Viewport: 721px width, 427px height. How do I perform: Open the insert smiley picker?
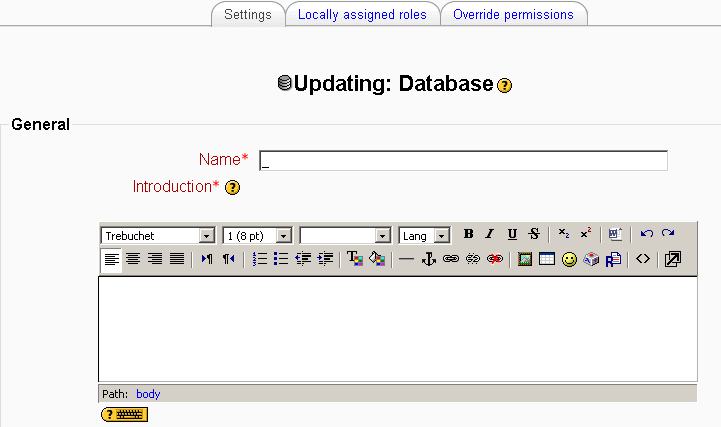click(x=569, y=259)
